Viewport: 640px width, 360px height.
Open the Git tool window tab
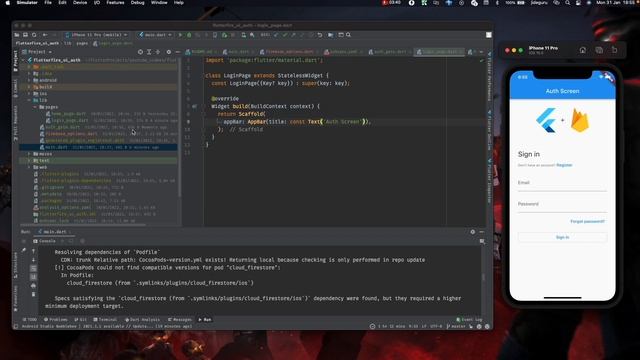(x=80, y=320)
